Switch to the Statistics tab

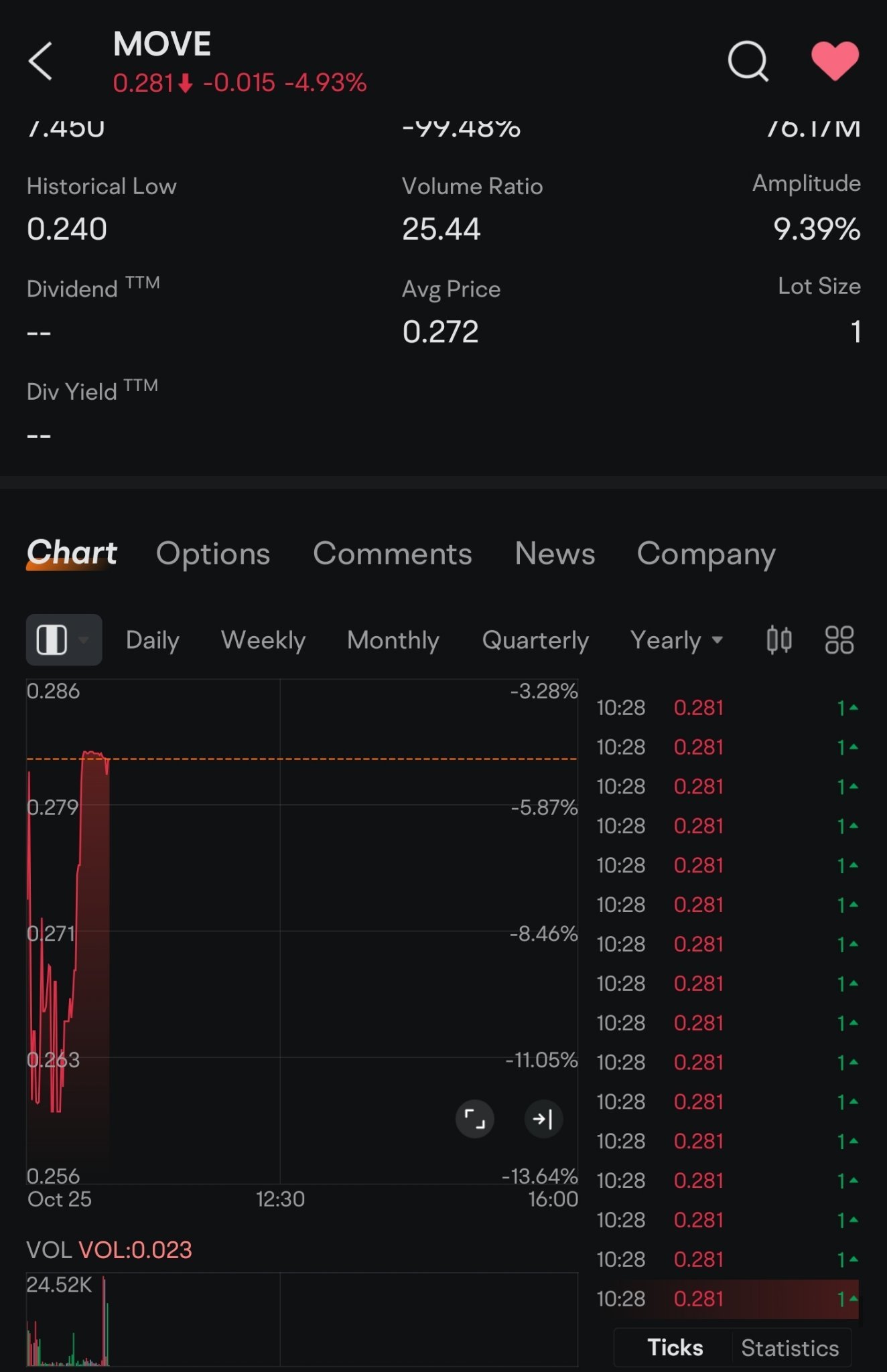[790, 1347]
